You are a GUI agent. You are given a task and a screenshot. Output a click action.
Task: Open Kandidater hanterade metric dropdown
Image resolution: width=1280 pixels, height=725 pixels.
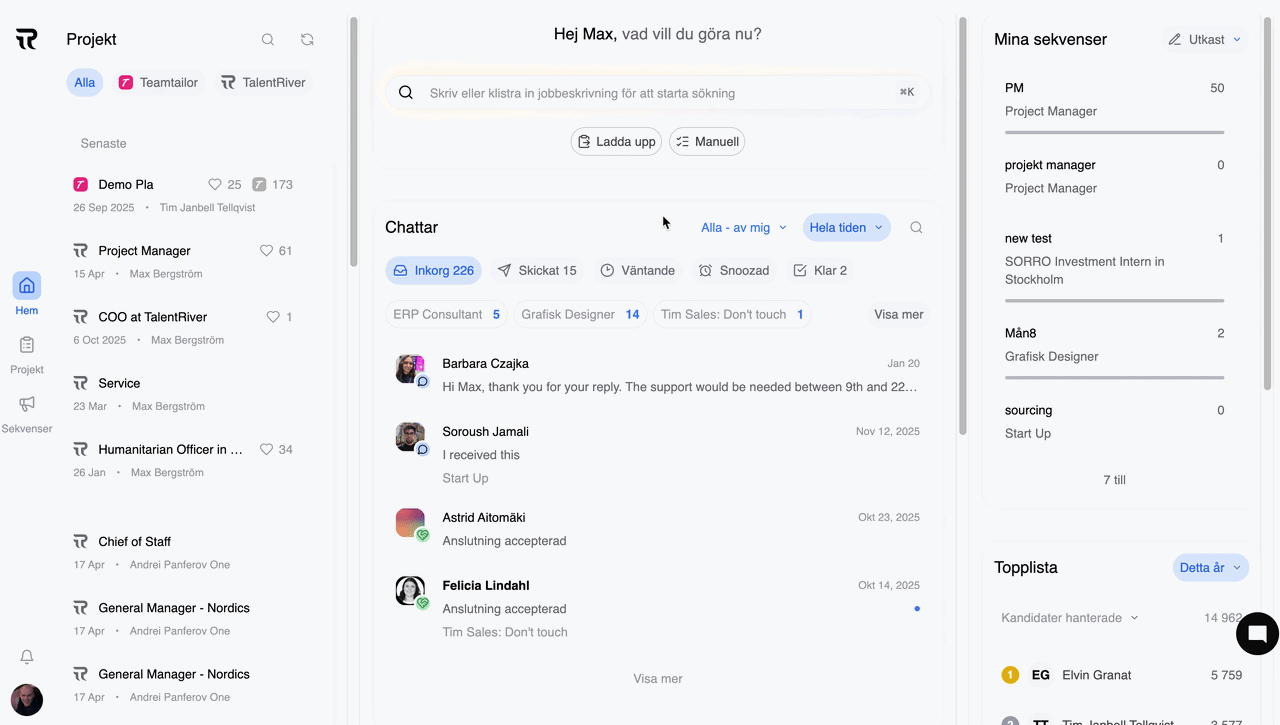(x=1070, y=618)
